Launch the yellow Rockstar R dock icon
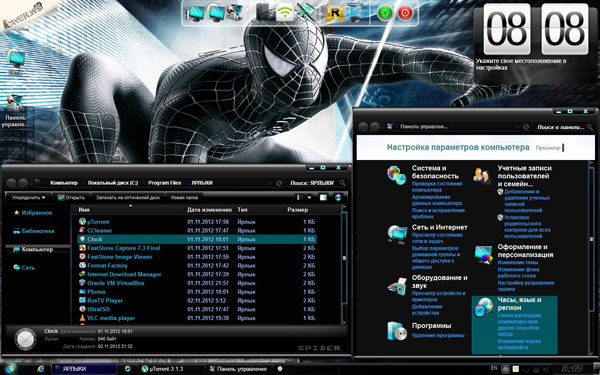Viewport: 600px width, 375px height. click(x=334, y=13)
